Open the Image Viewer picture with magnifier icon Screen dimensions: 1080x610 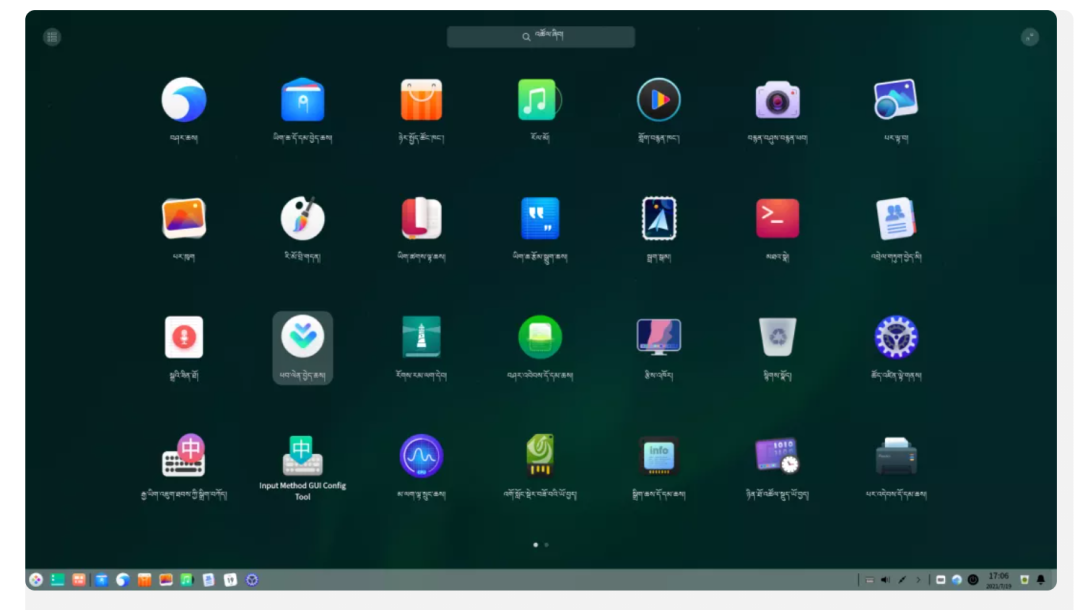[x=895, y=99]
